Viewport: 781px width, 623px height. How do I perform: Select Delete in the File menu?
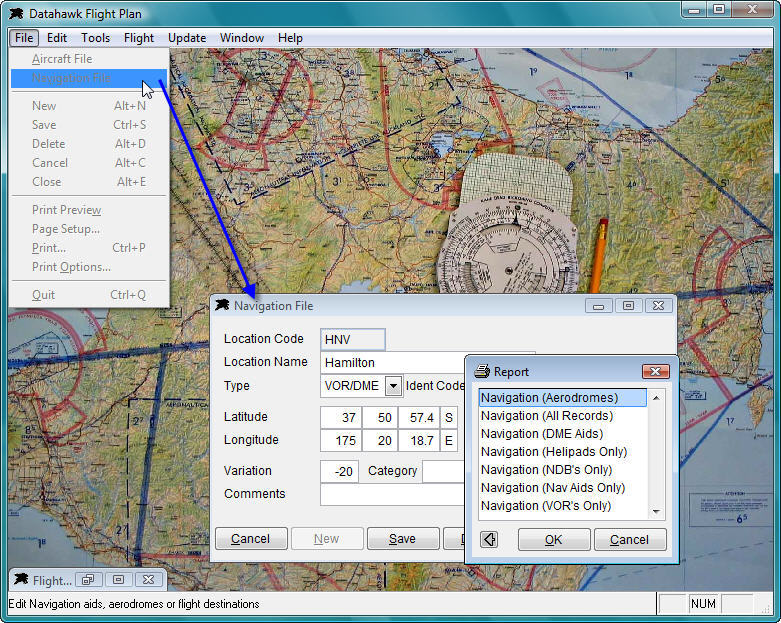(x=89, y=144)
